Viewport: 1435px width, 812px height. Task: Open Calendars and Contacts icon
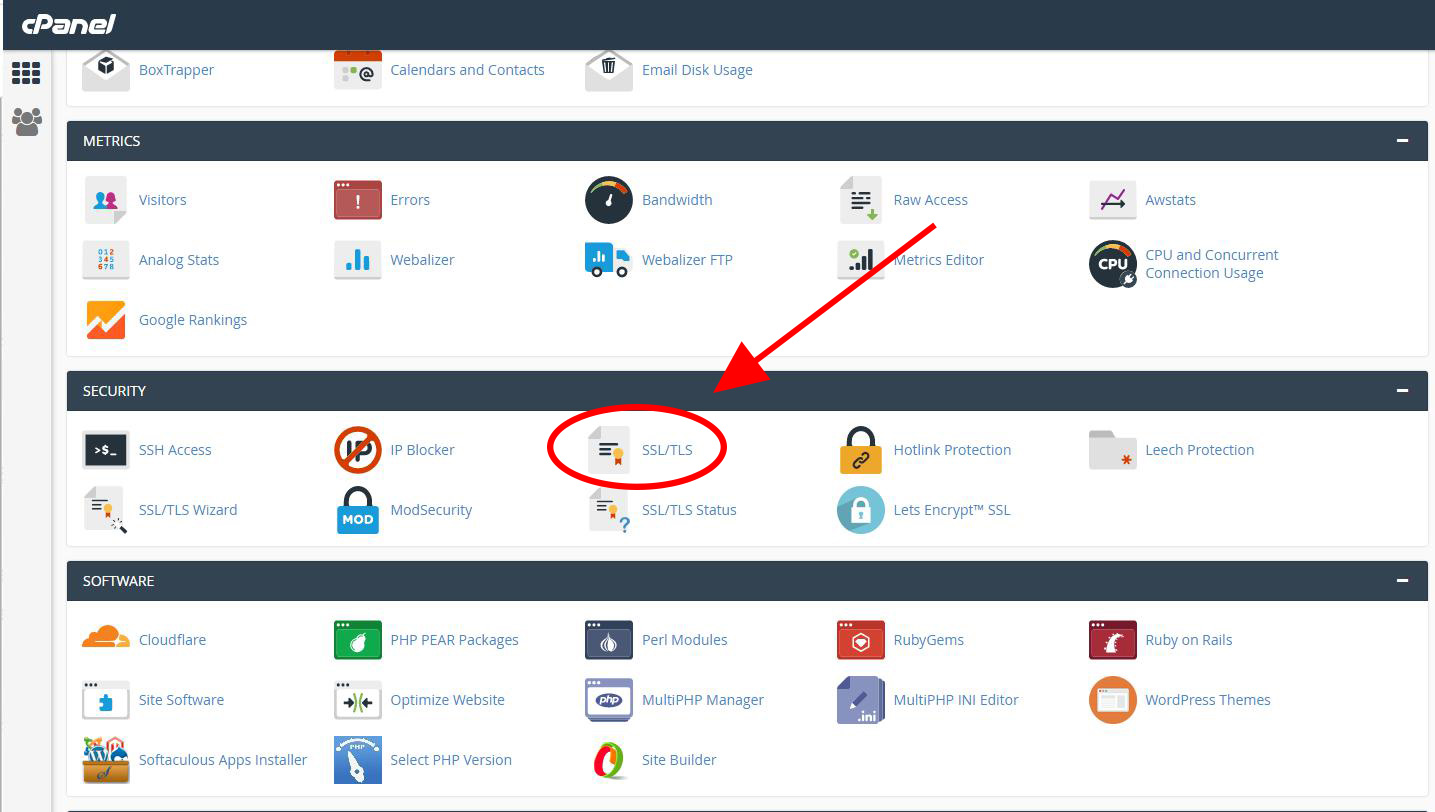(x=358, y=70)
